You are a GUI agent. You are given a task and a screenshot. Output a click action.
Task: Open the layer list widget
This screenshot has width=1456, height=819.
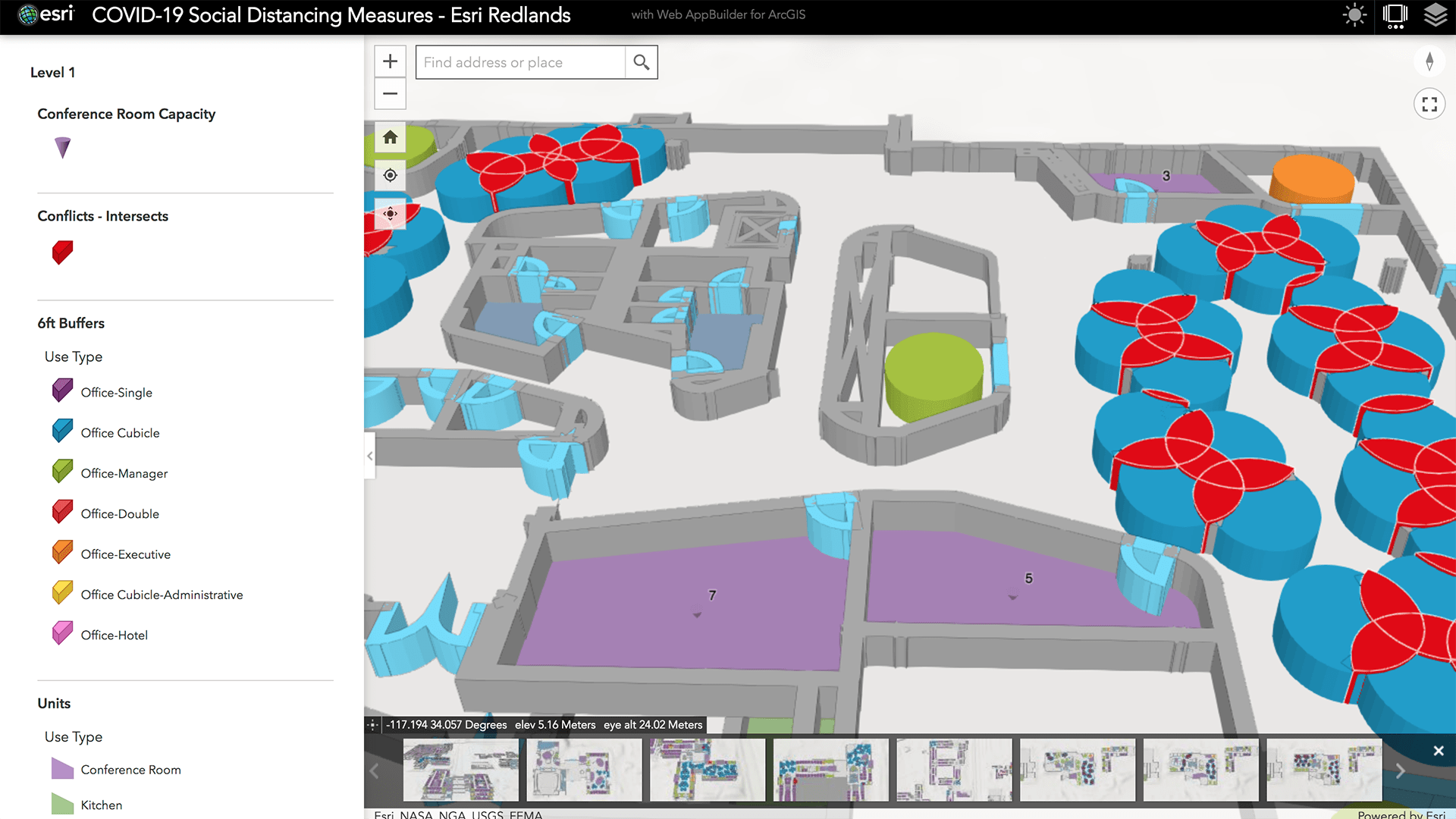click(x=1435, y=15)
